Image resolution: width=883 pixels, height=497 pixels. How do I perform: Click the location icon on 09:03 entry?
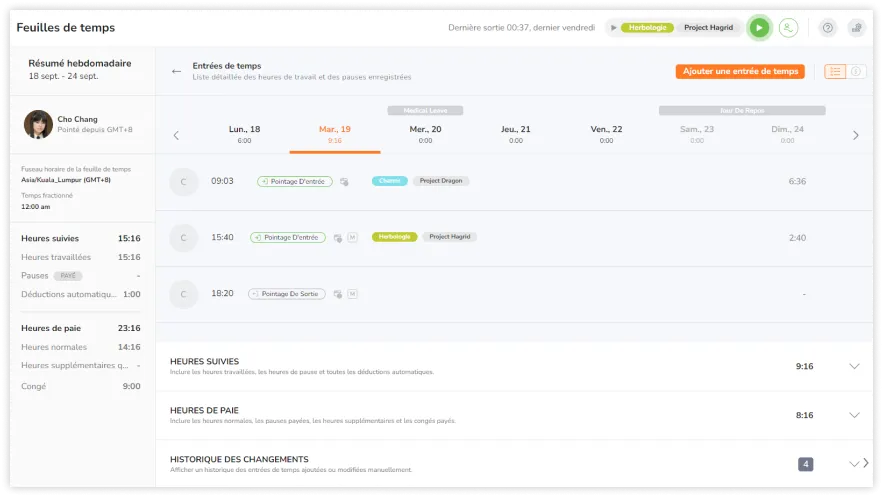(344, 182)
